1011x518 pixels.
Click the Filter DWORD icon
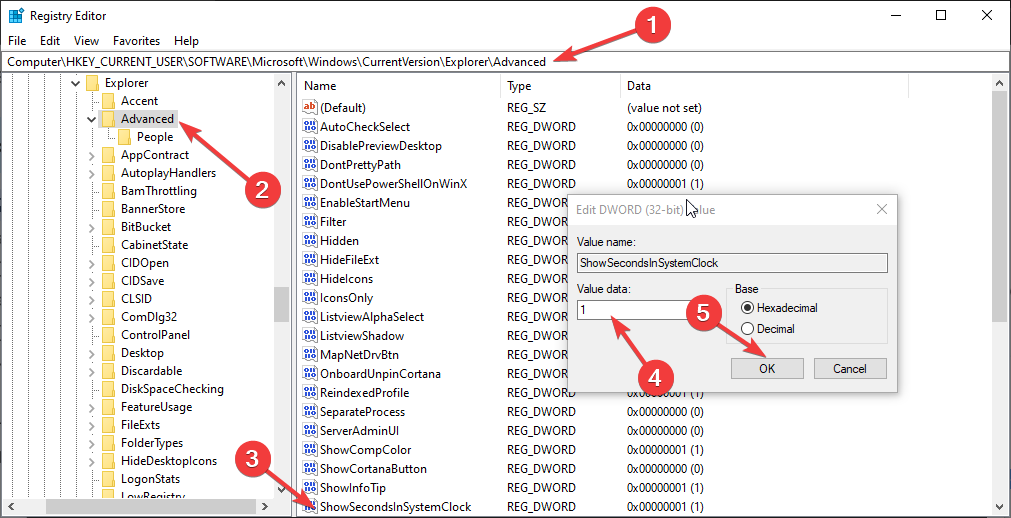click(310, 222)
